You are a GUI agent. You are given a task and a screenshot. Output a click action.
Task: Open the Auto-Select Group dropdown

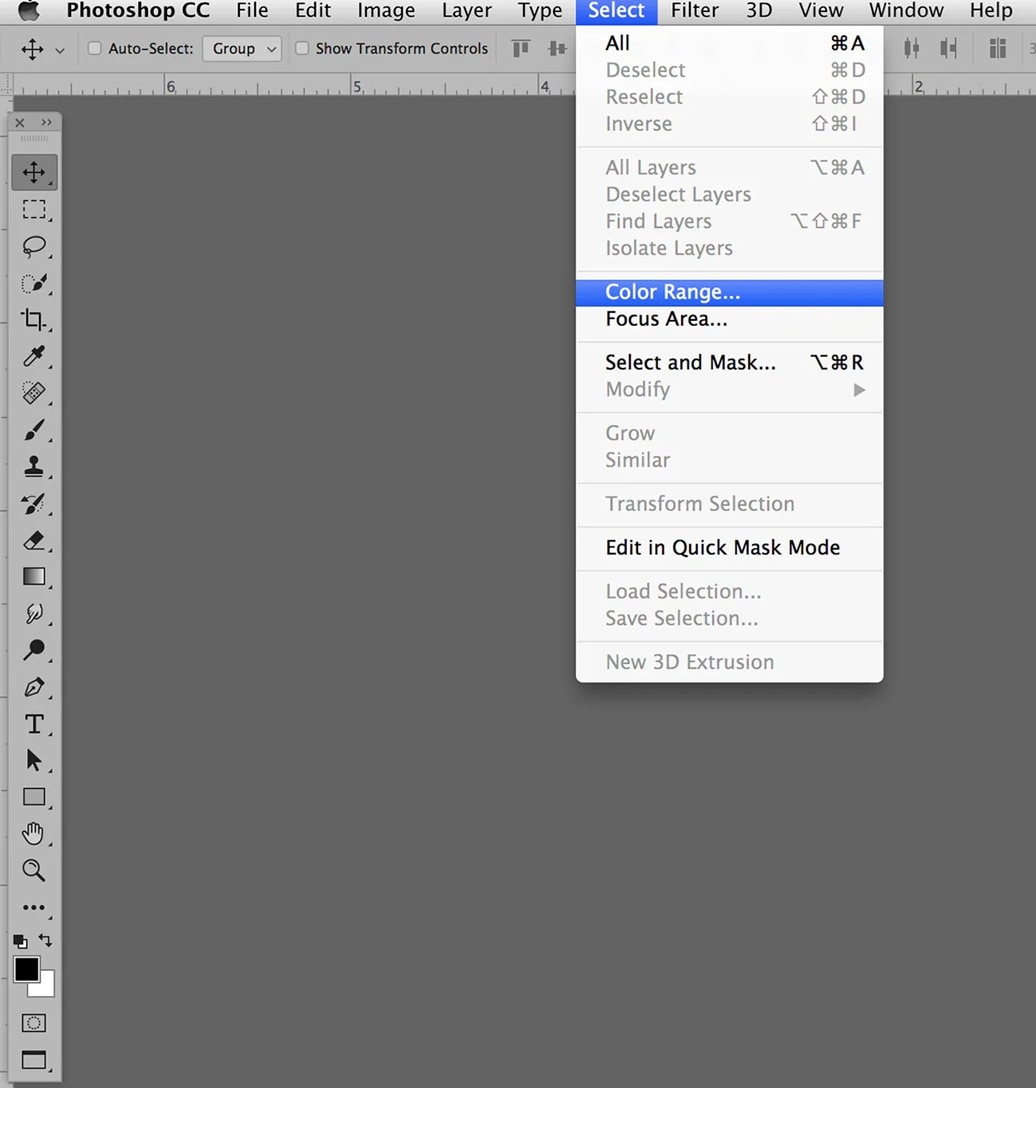pos(242,49)
